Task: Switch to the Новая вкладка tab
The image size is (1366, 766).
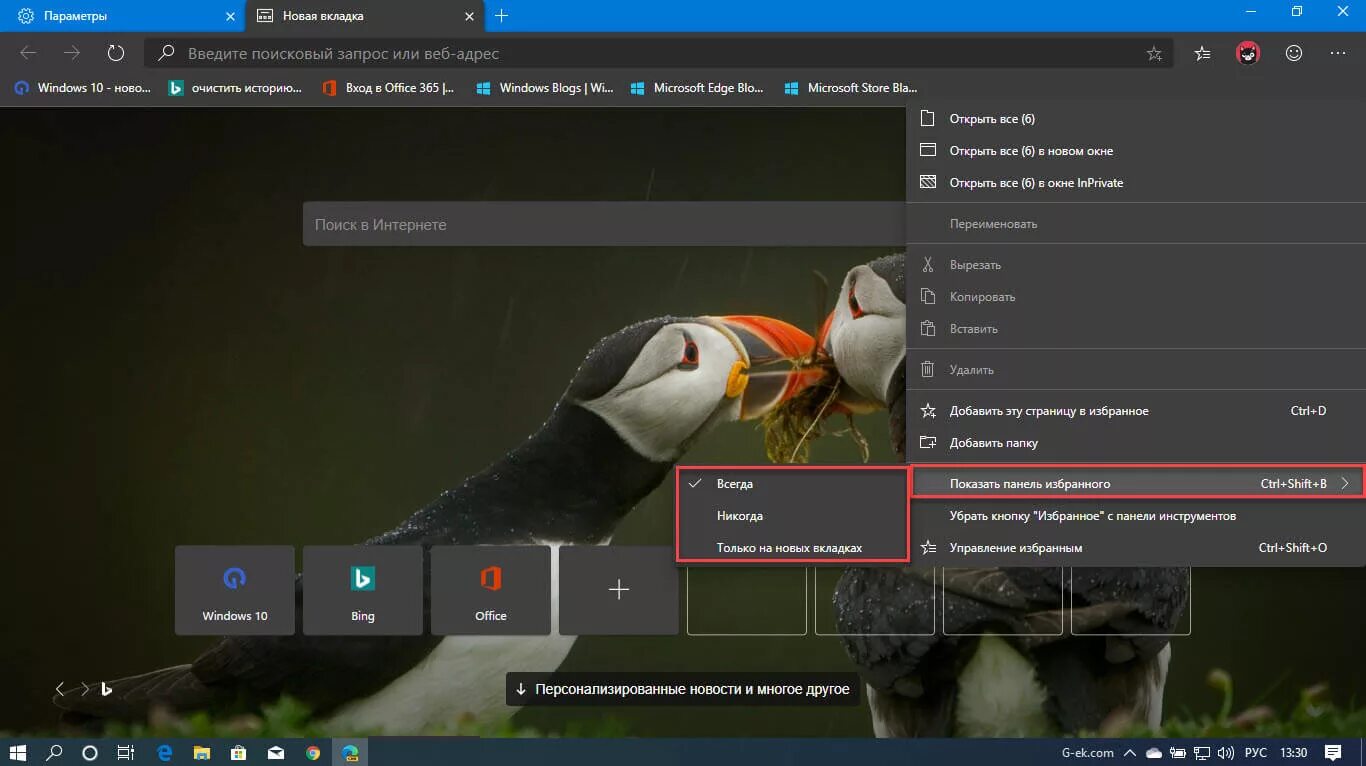Action: pyautogui.click(x=366, y=16)
